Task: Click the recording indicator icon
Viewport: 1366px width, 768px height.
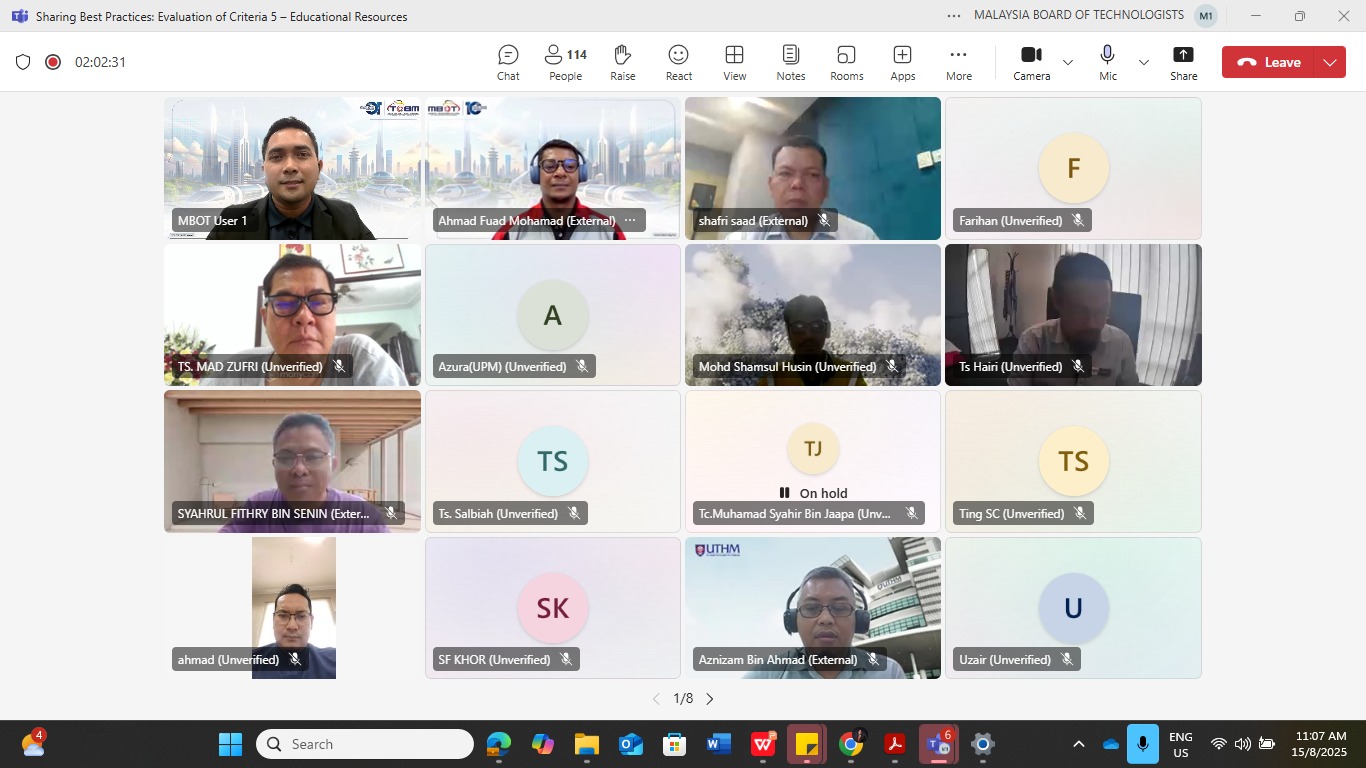Action: [53, 62]
